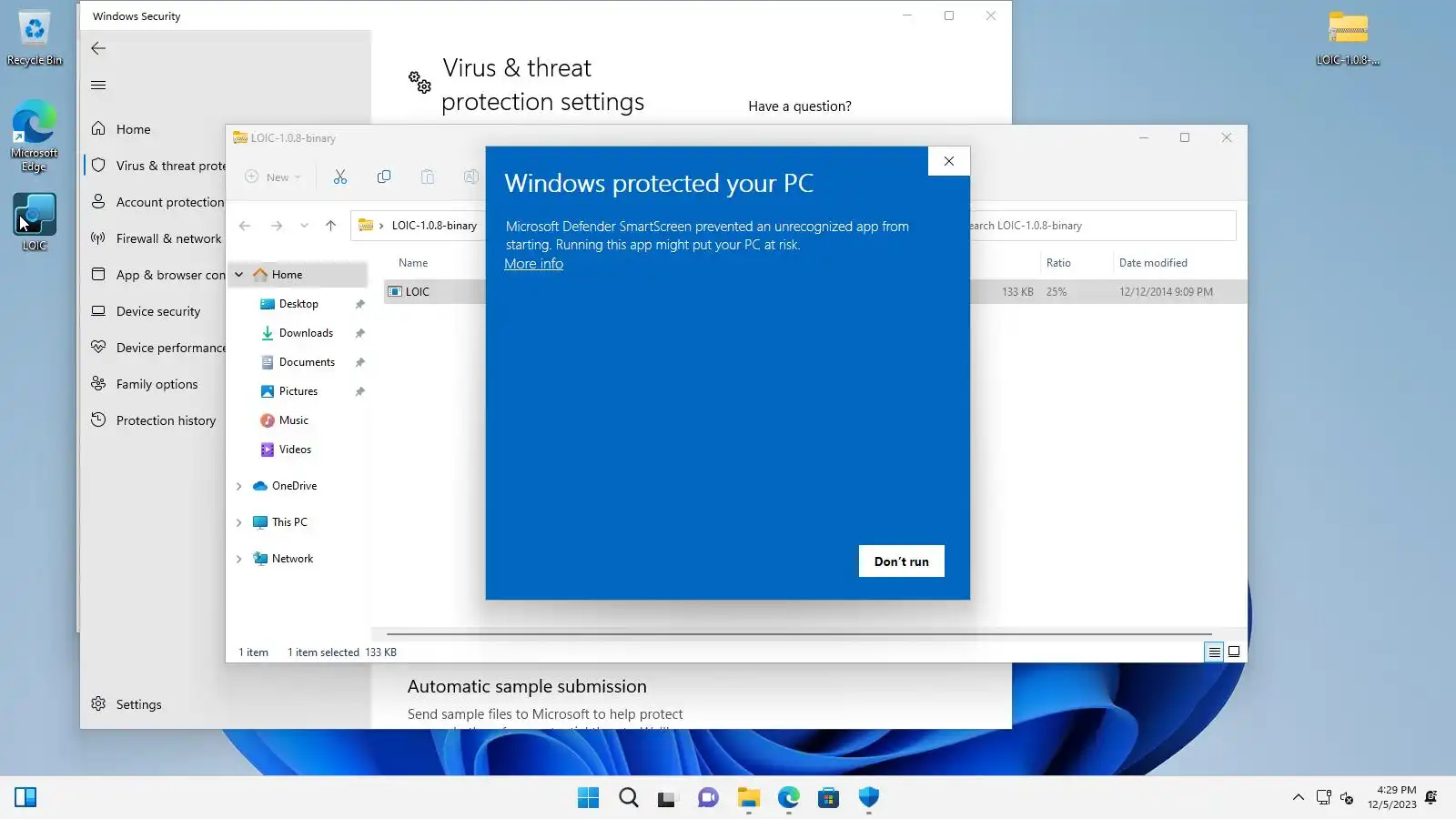This screenshot has width=1456, height=819.
Task: Select the LOIC file in file list
Action: coord(417,292)
